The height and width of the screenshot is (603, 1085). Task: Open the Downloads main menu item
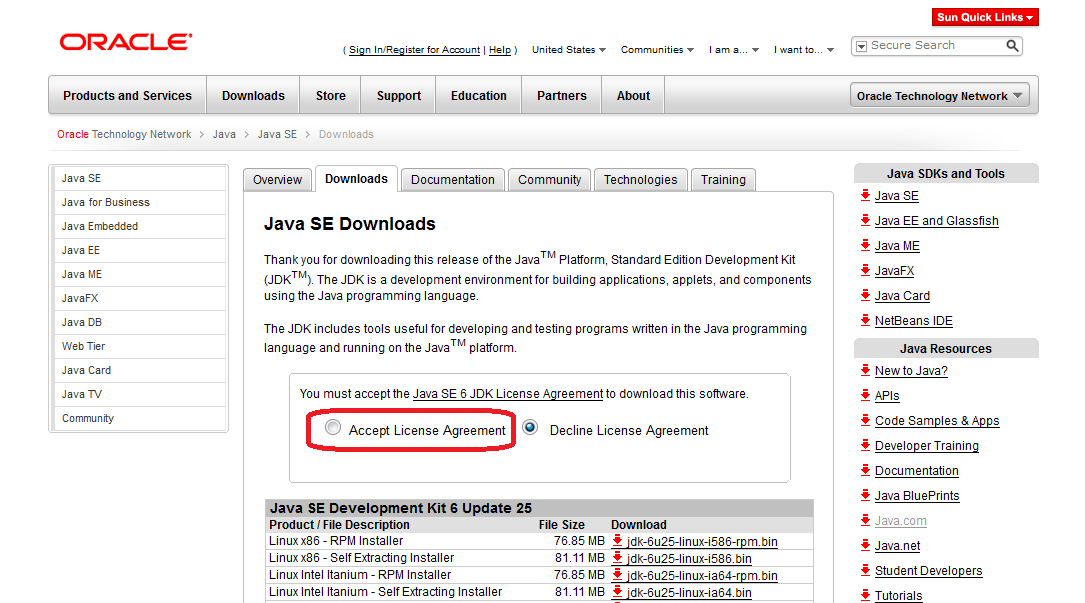(253, 96)
